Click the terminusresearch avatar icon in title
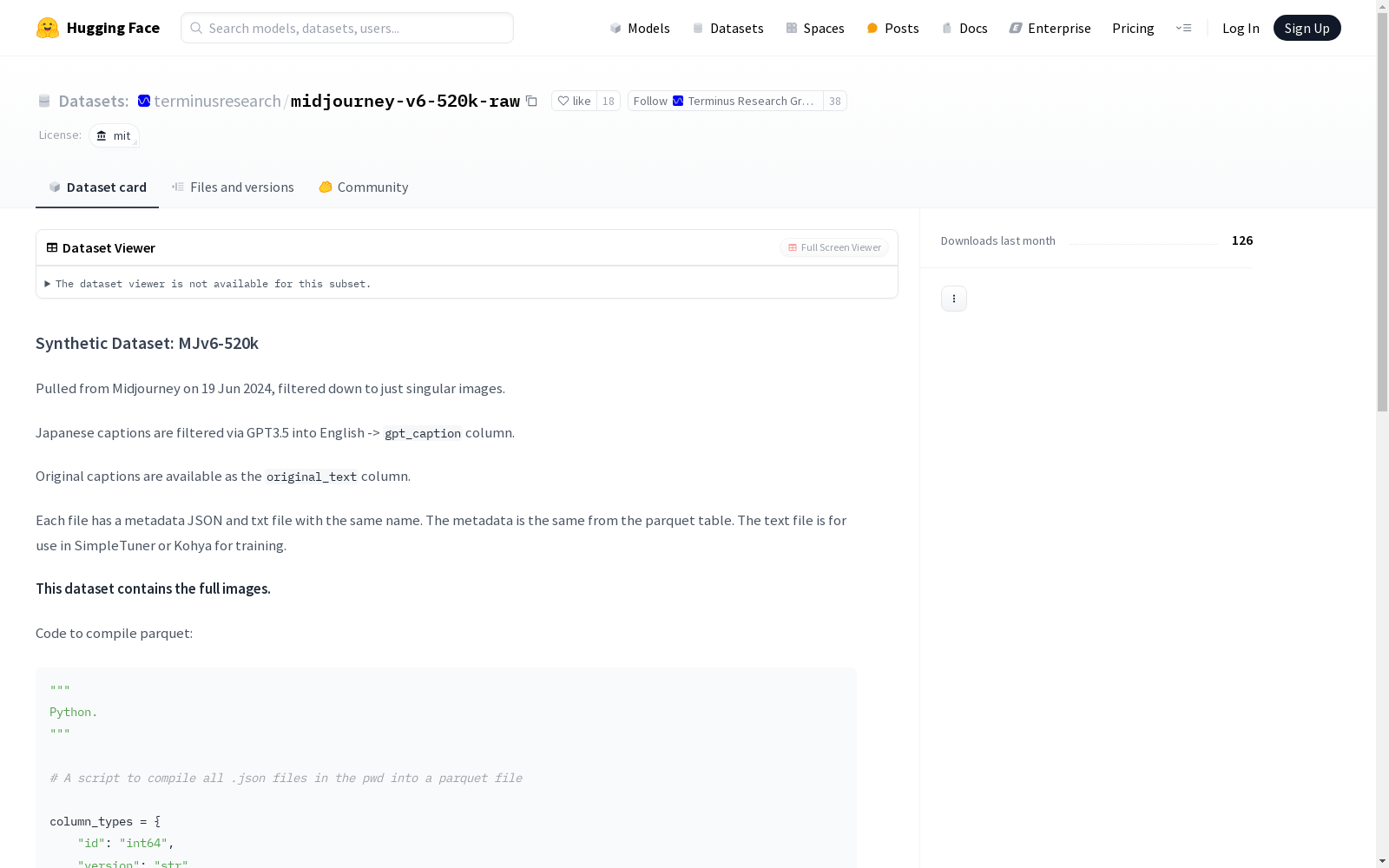 pyautogui.click(x=144, y=101)
